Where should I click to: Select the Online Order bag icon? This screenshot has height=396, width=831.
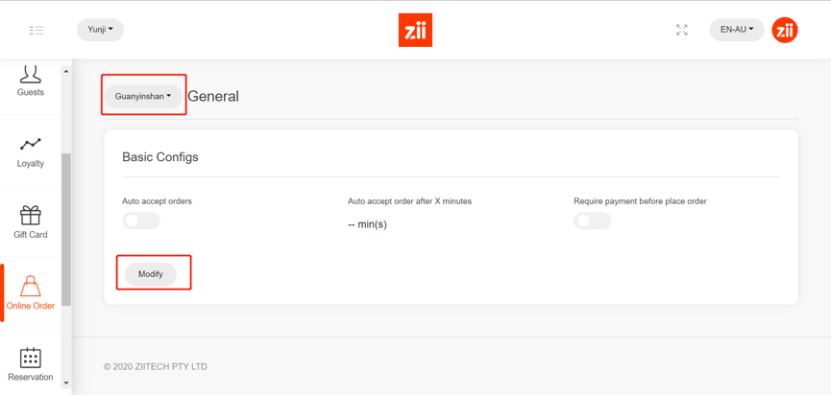pyautogui.click(x=30, y=286)
